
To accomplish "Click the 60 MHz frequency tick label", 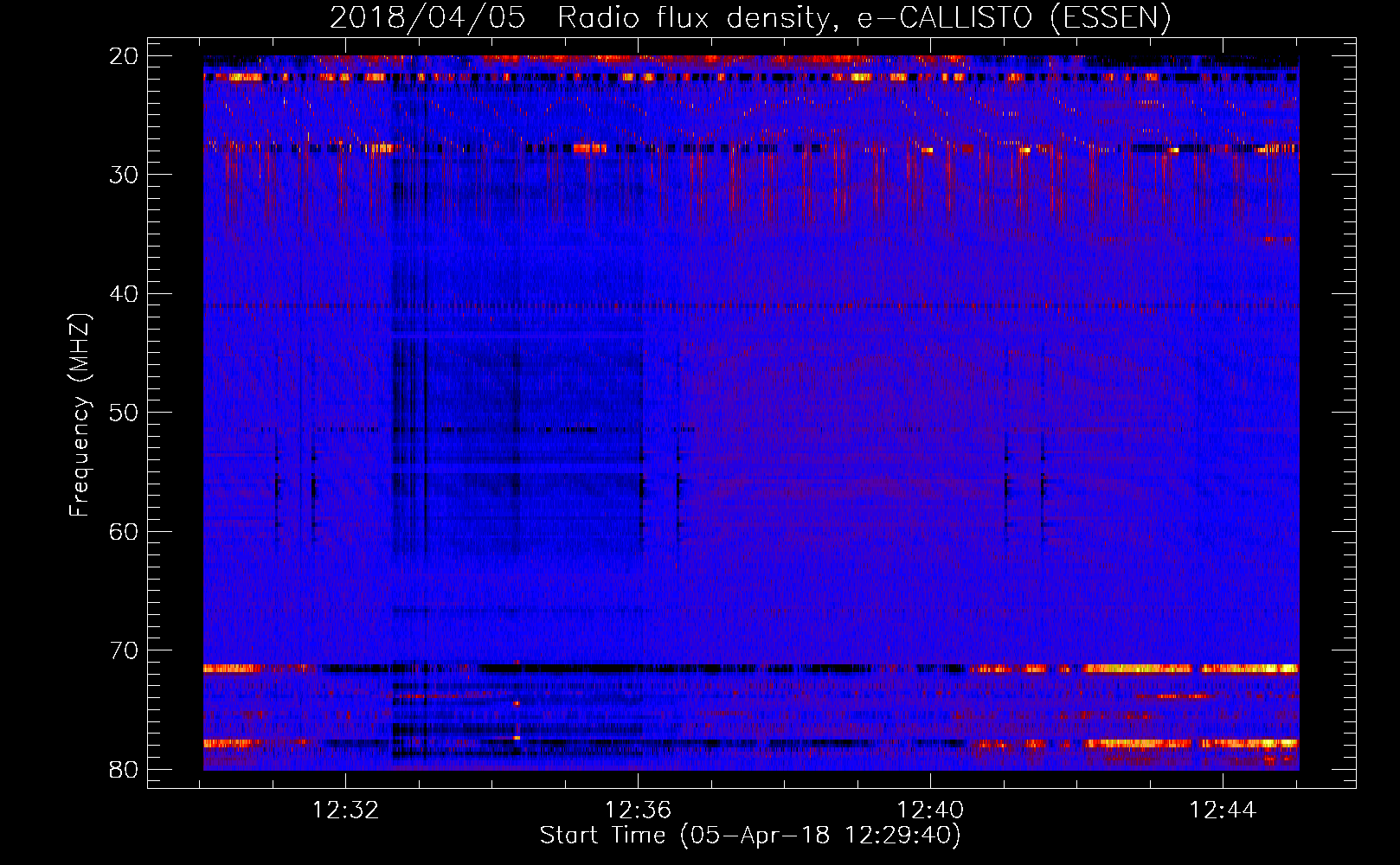I will 125,532.
